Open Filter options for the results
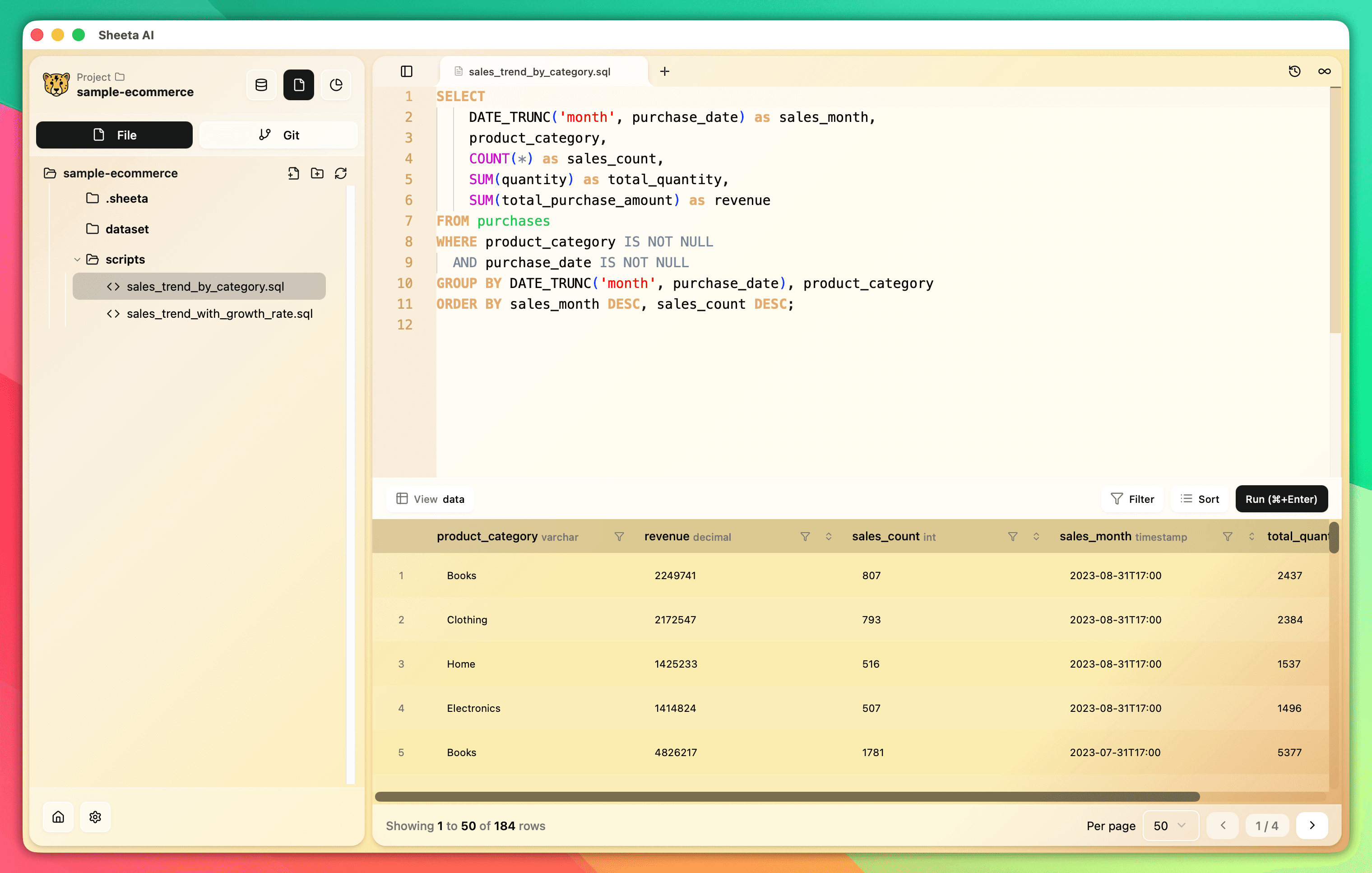Image resolution: width=1372 pixels, height=873 pixels. pos(1133,499)
